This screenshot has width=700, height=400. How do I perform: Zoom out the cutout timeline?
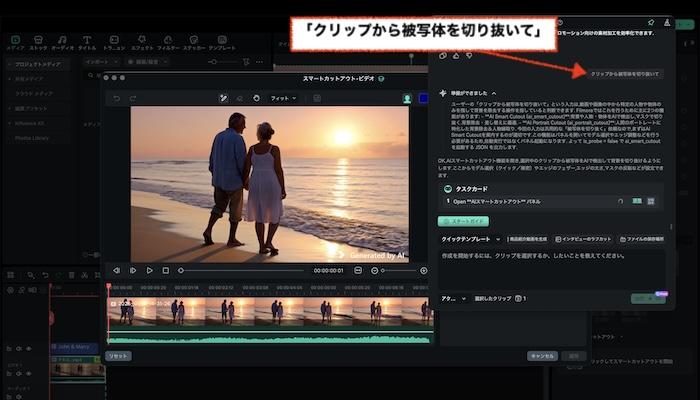coord(374,271)
